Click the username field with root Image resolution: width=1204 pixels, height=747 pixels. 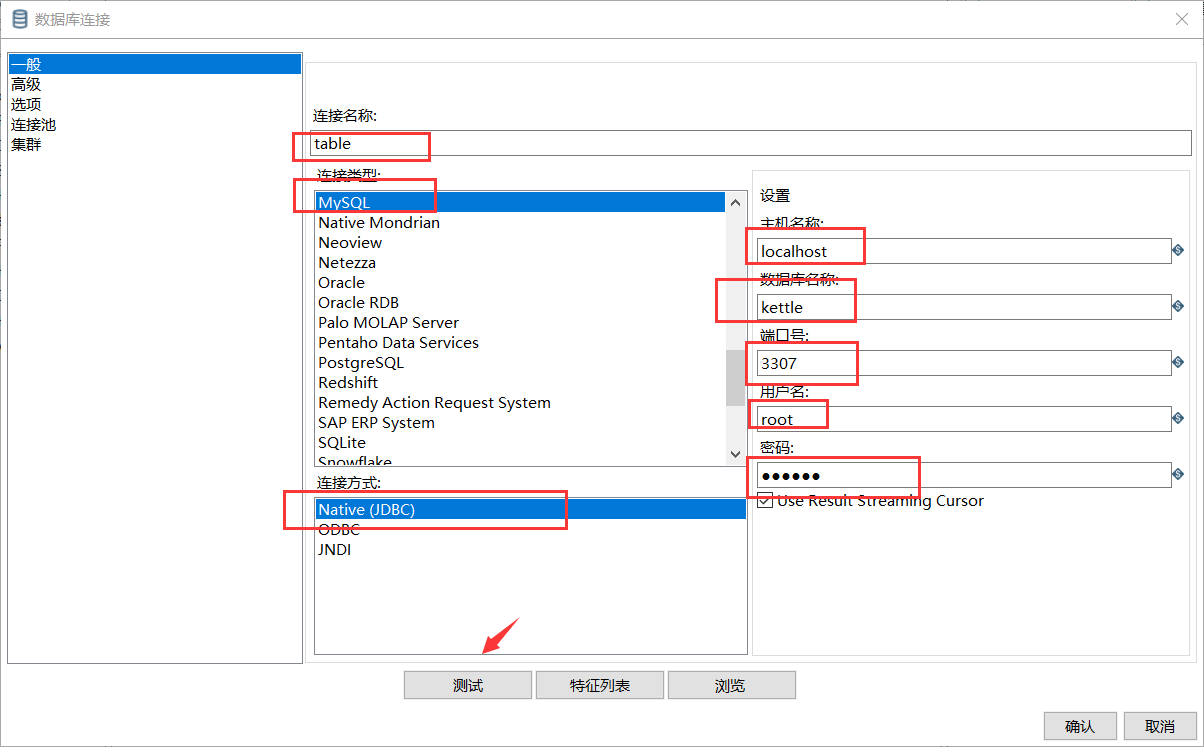963,419
